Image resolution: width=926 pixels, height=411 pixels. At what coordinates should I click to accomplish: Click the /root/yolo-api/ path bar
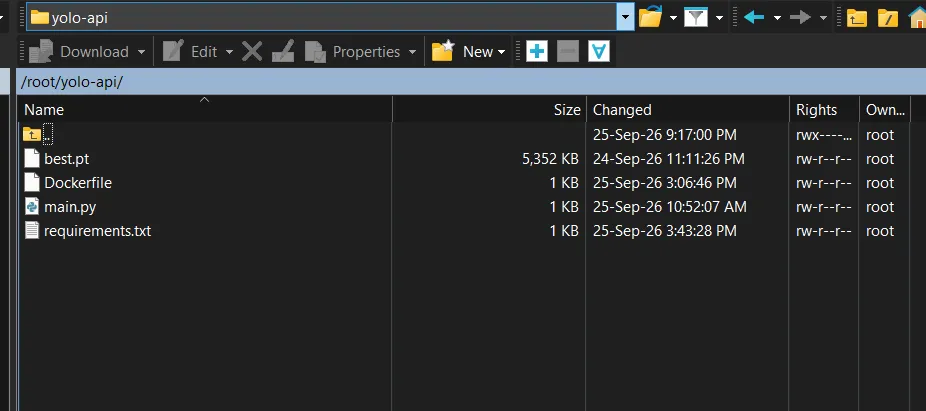click(472, 82)
